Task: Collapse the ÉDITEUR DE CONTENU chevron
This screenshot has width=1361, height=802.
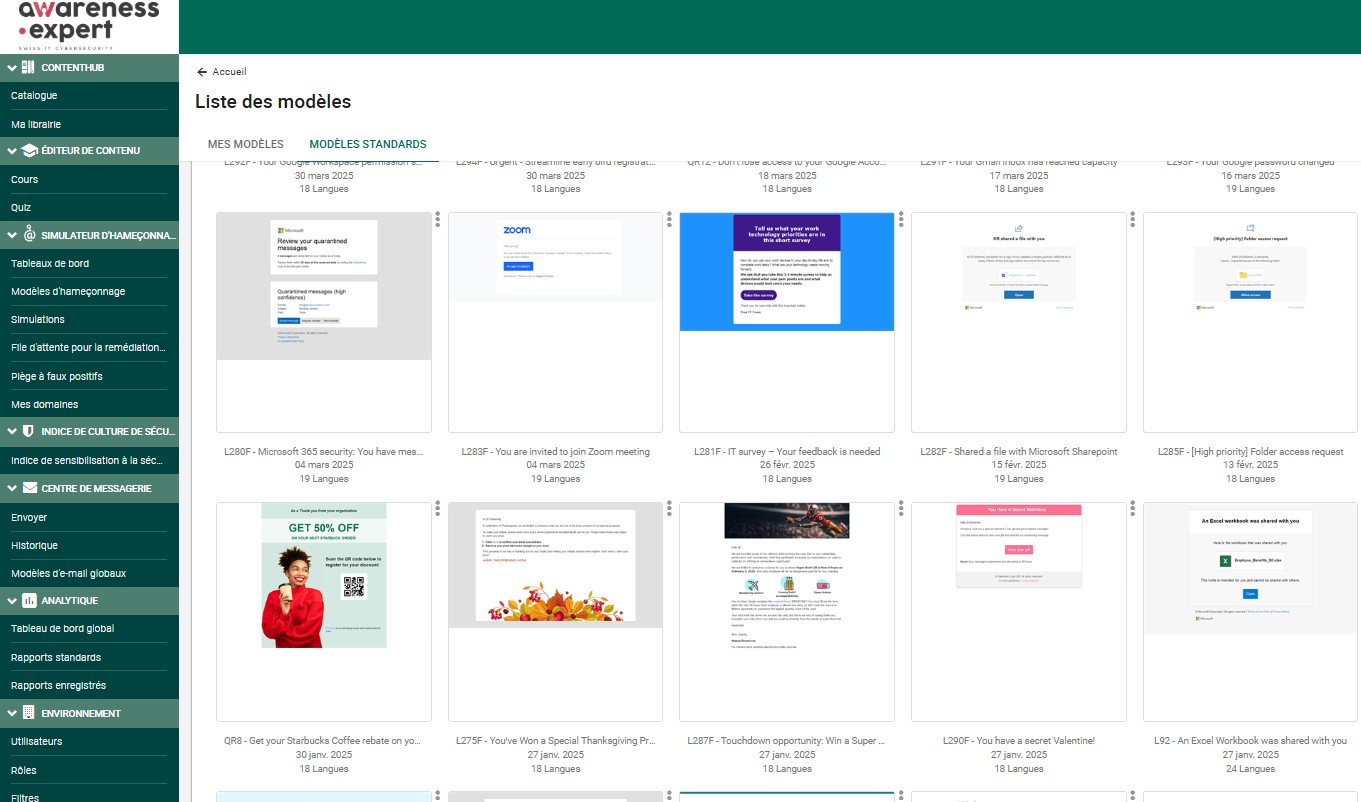Action: pyautogui.click(x=11, y=151)
